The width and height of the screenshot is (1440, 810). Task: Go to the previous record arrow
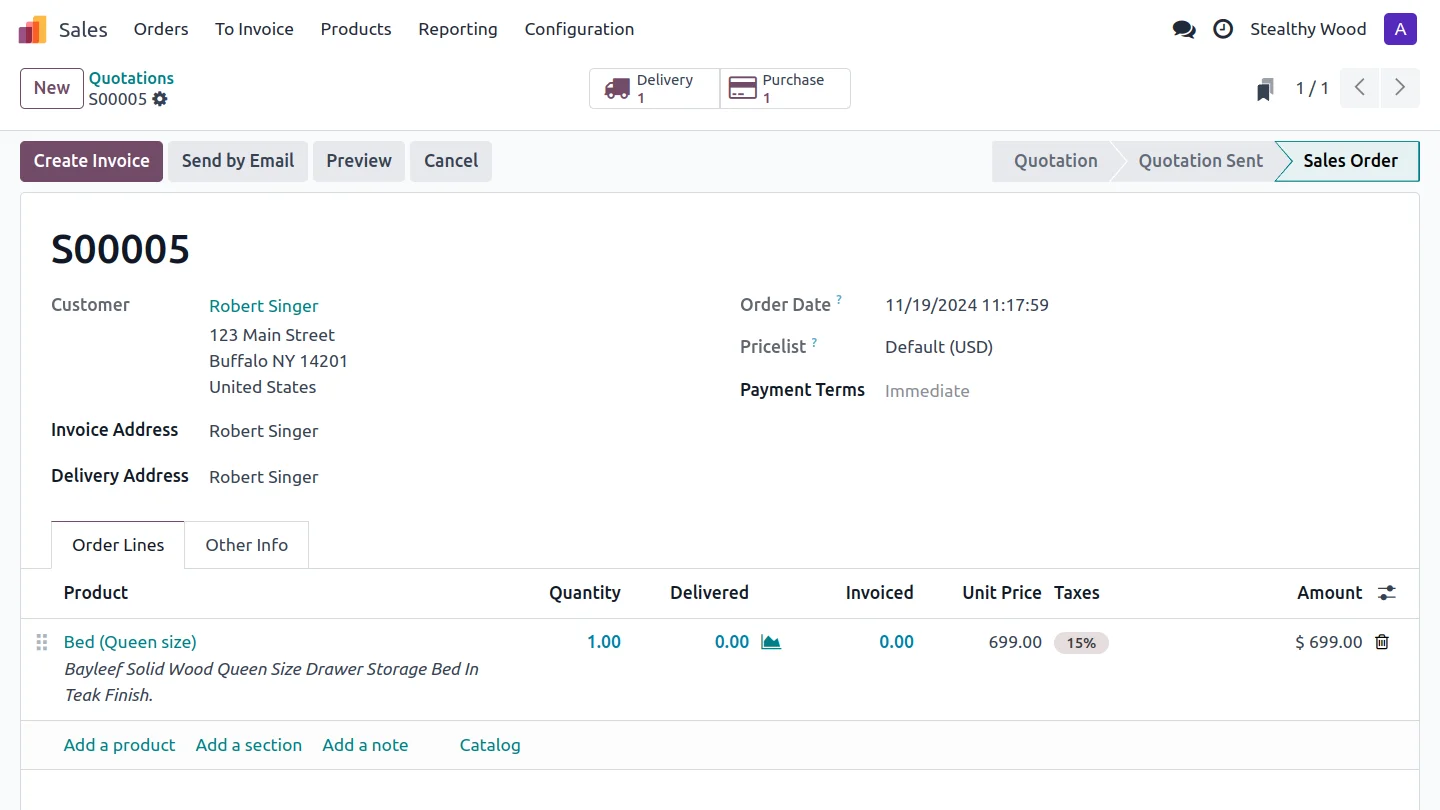pos(1360,88)
